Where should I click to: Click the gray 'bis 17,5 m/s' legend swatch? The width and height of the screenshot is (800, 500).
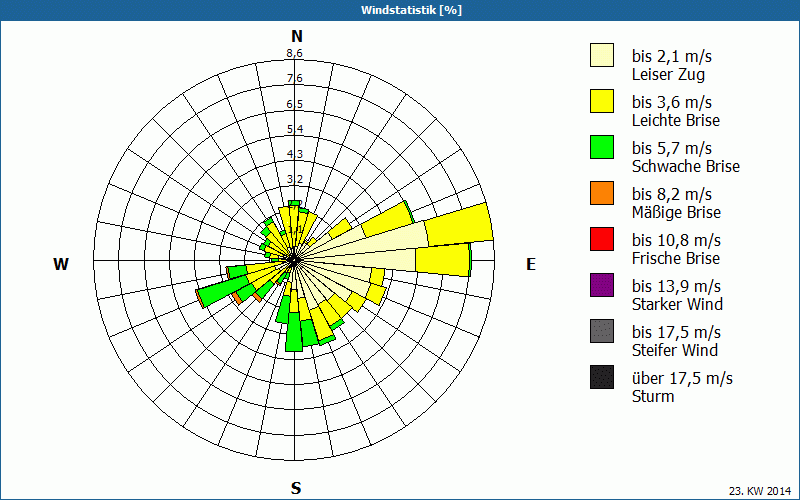coord(602,331)
